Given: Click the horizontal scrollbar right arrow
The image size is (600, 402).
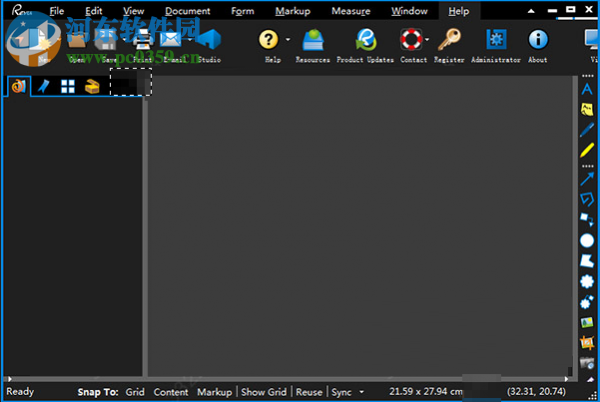Looking at the screenshot, I should pyautogui.click(x=566, y=379).
